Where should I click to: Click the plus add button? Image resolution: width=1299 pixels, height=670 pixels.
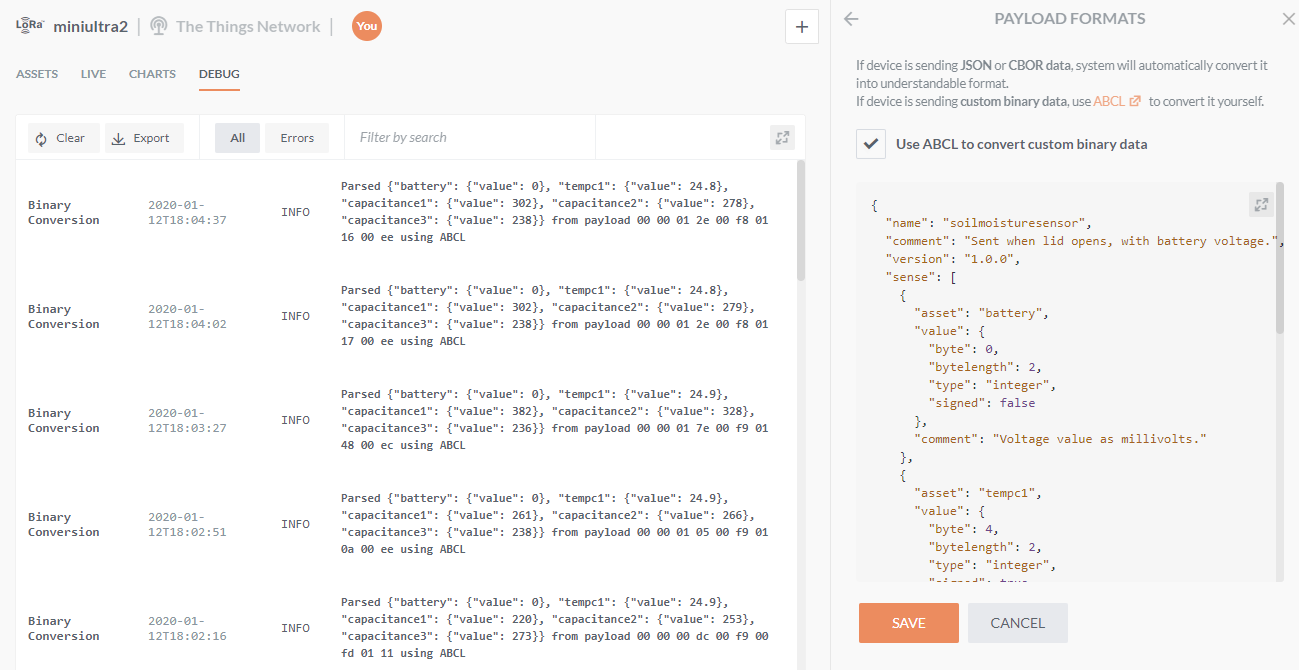click(x=801, y=27)
